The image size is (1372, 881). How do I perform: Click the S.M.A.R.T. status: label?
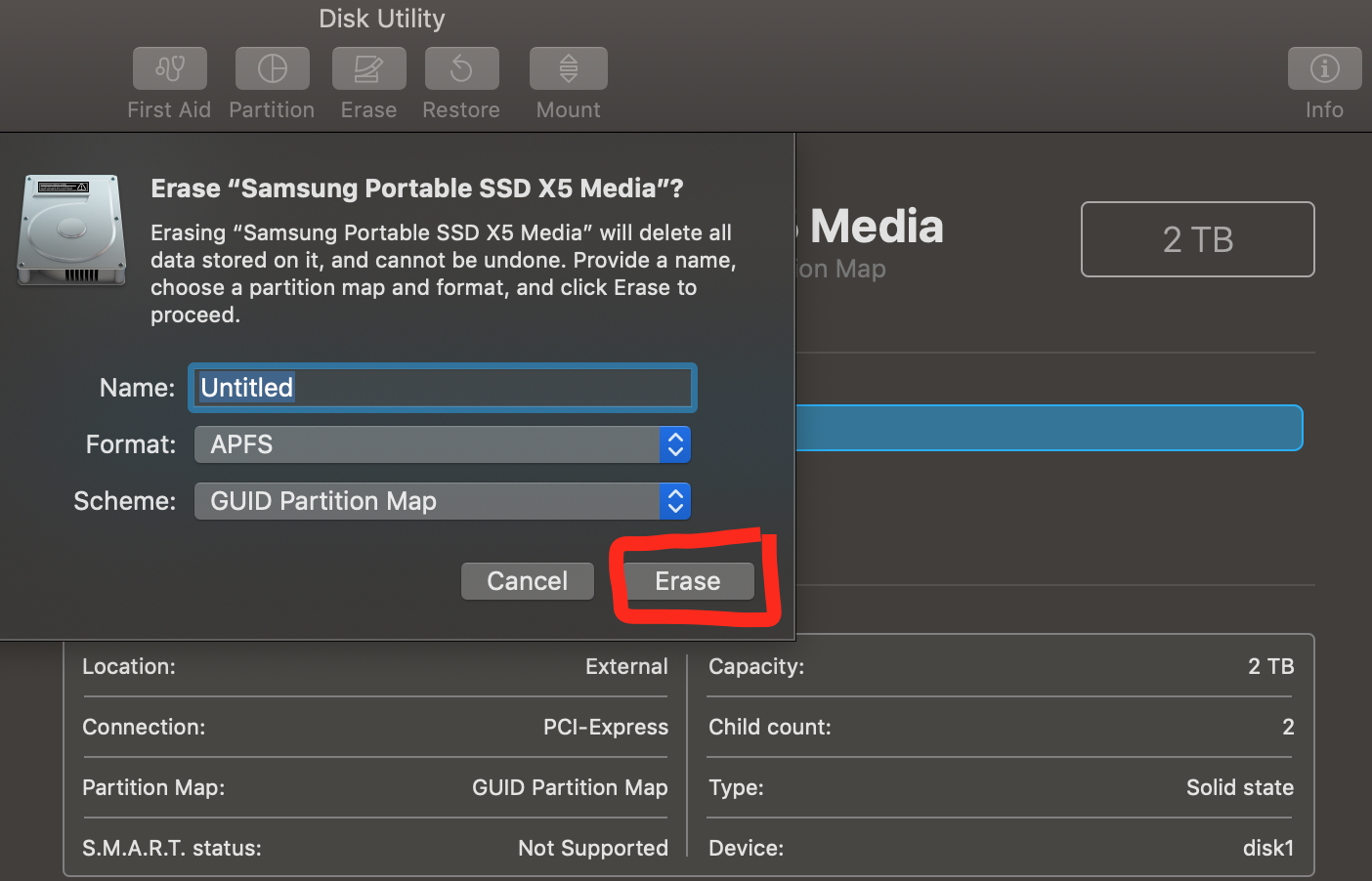(172, 848)
